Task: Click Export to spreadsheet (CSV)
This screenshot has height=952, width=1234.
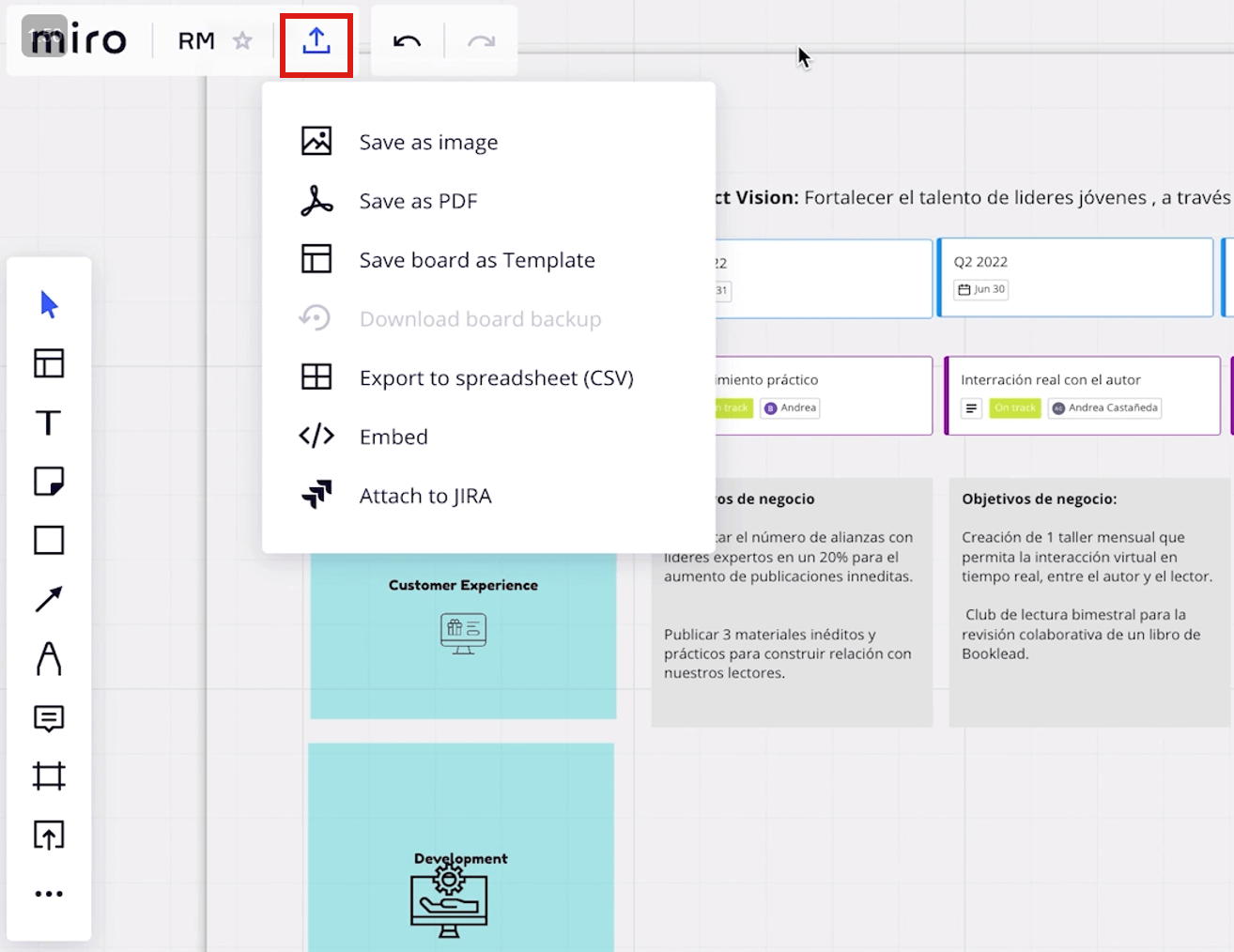Action: point(496,377)
